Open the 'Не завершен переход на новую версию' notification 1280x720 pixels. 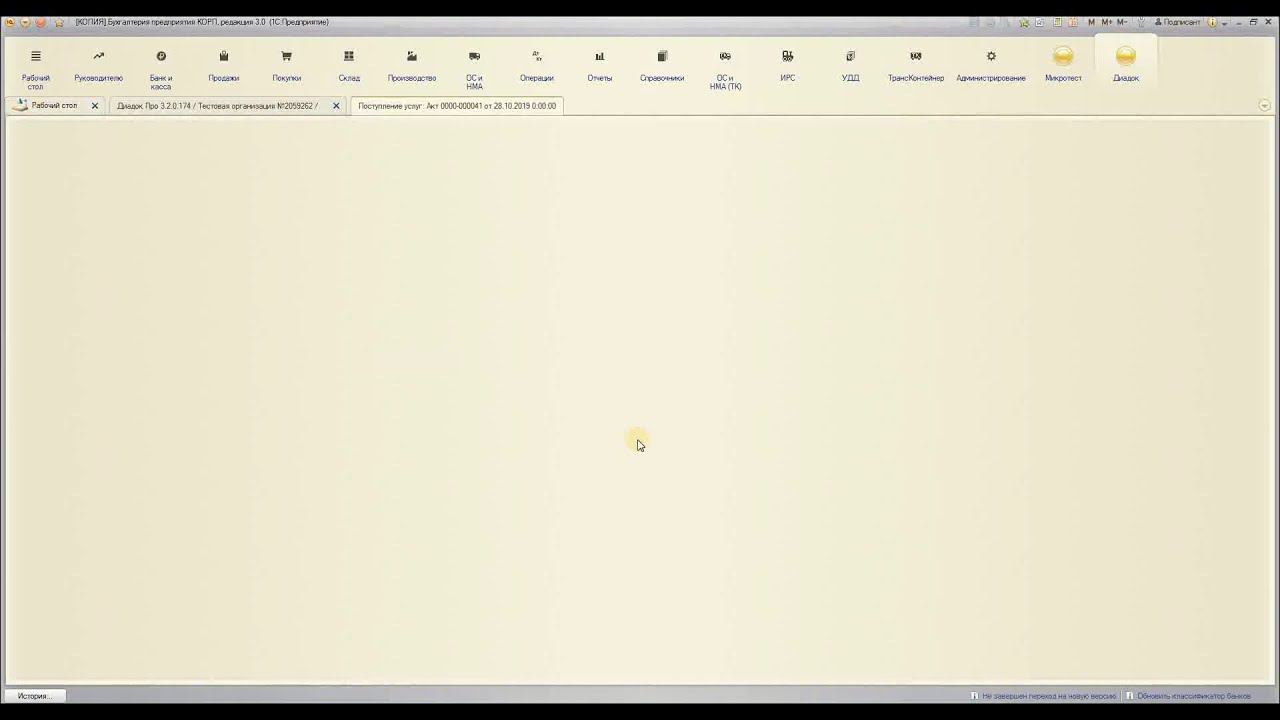click(x=1043, y=696)
